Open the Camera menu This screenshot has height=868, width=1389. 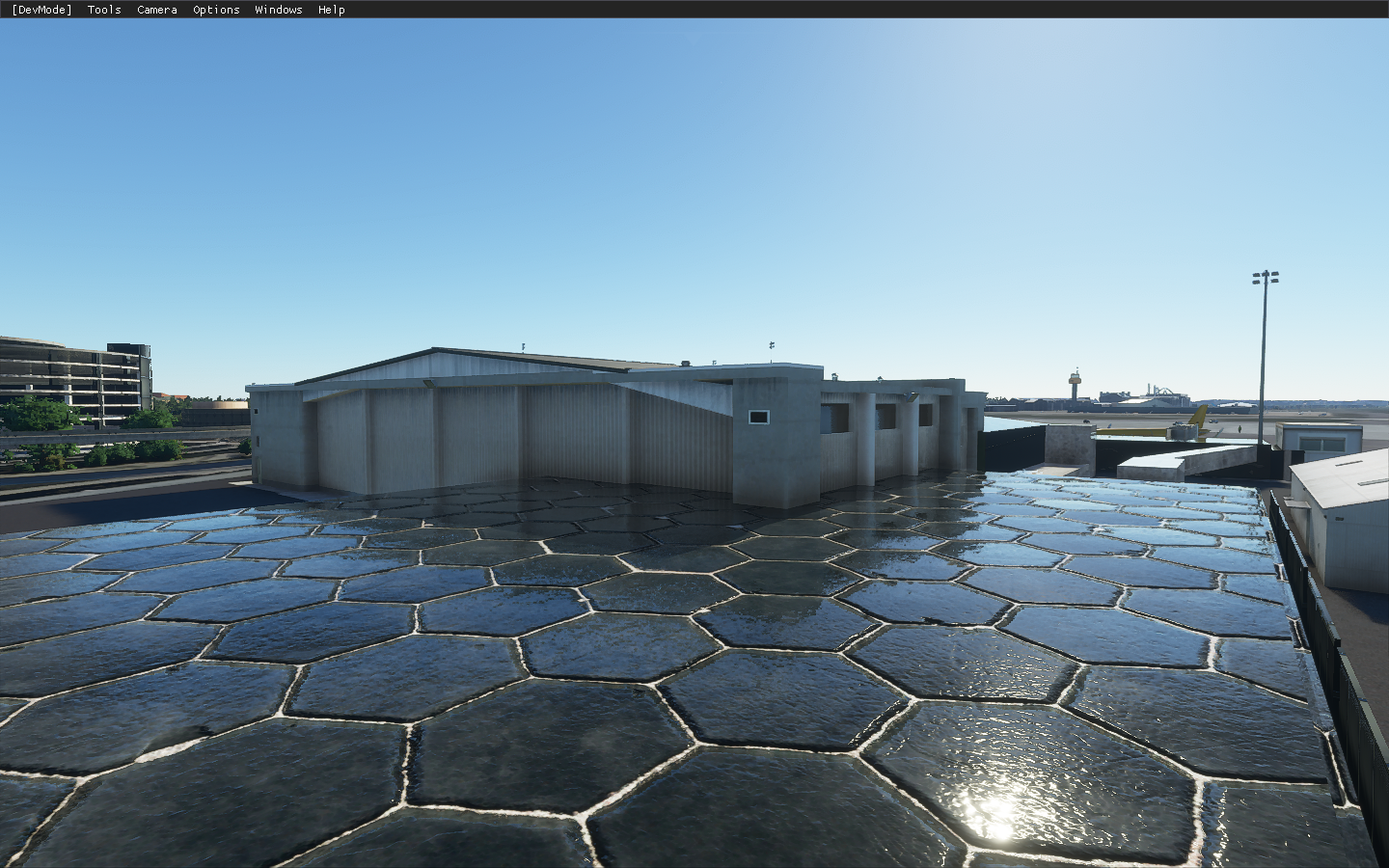(157, 10)
